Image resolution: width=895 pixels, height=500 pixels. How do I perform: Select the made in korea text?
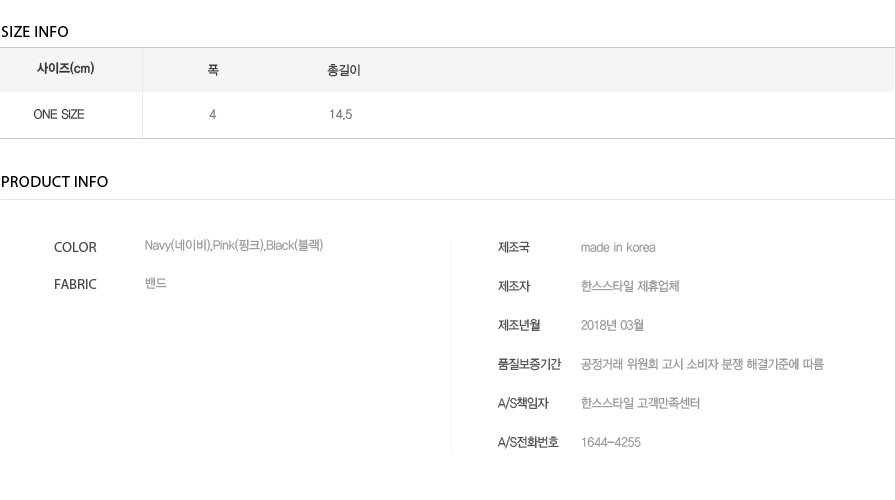(618, 248)
